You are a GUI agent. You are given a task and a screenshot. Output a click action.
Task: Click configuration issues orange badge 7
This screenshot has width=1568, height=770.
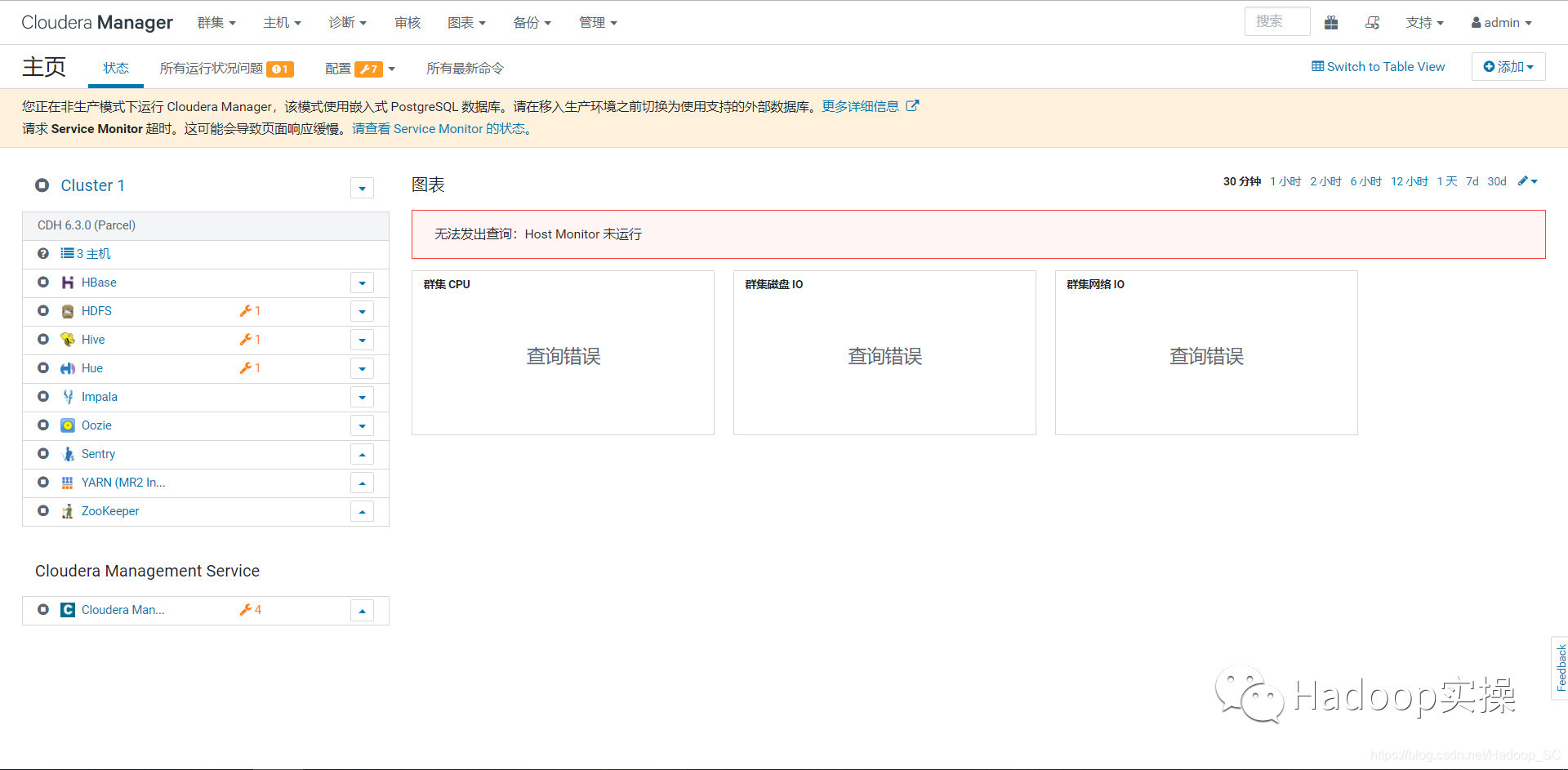pos(369,69)
